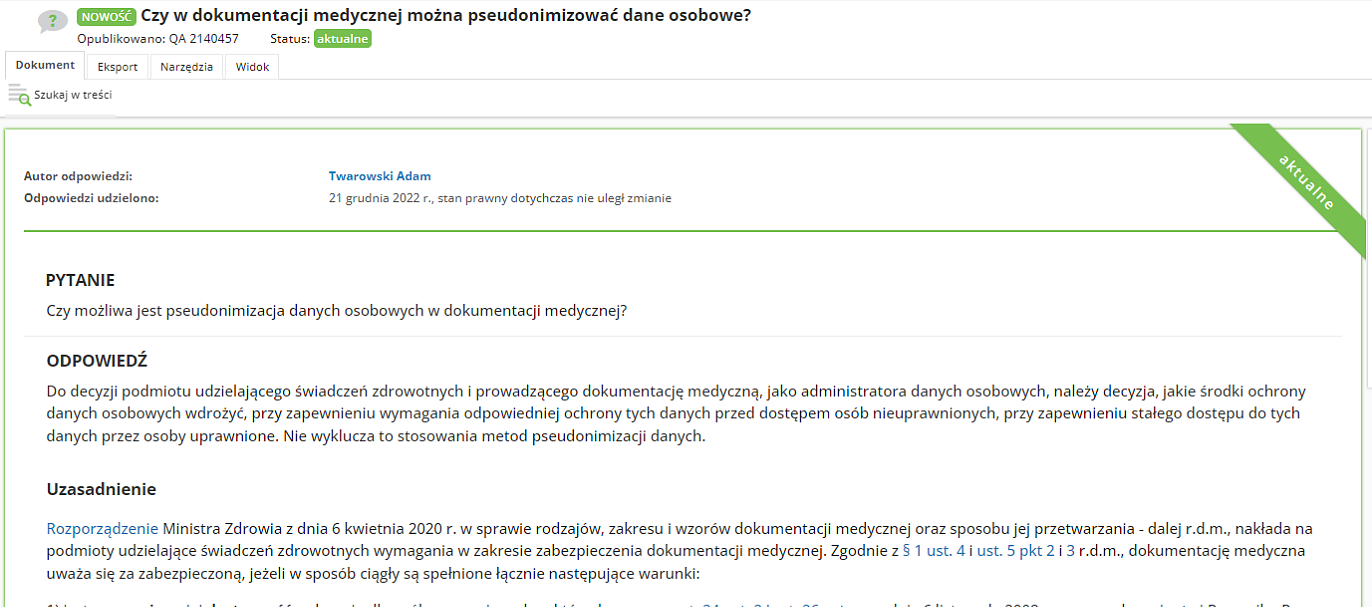The width and height of the screenshot is (1372, 607).
Task: Click the document title about pseudonimizować dane
Action: [446, 16]
